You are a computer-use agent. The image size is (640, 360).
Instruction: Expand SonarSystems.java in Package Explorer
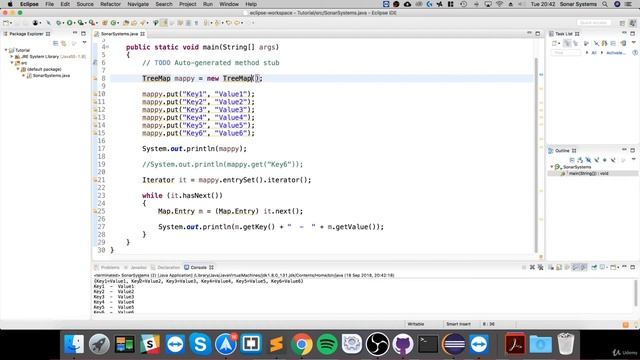tap(24, 76)
